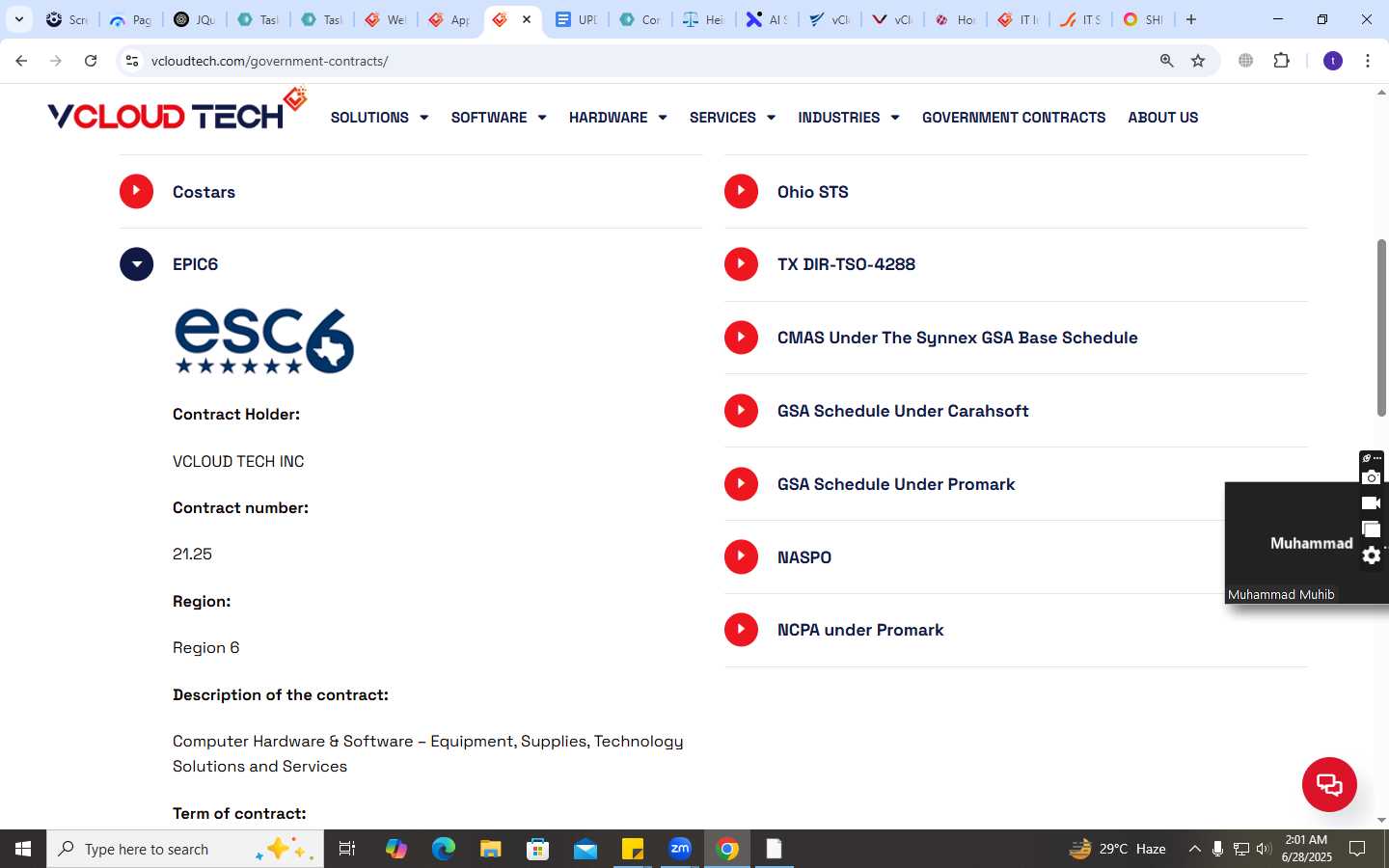This screenshot has height=868, width=1389.
Task: Open site information icon in address bar
Action: click(x=132, y=61)
